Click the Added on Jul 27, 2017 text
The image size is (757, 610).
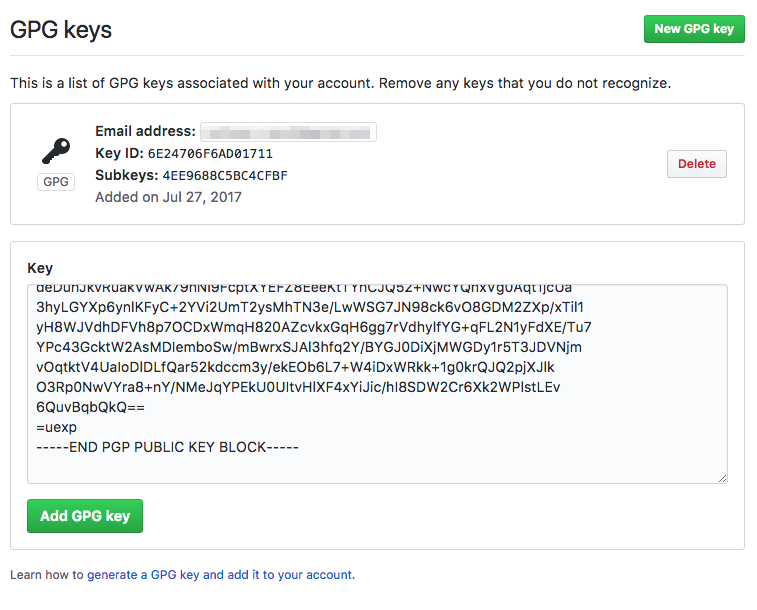168,197
